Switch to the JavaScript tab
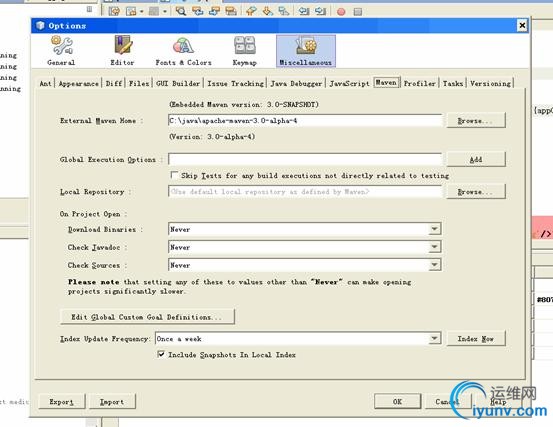This screenshot has width=553, height=427. click(x=349, y=84)
